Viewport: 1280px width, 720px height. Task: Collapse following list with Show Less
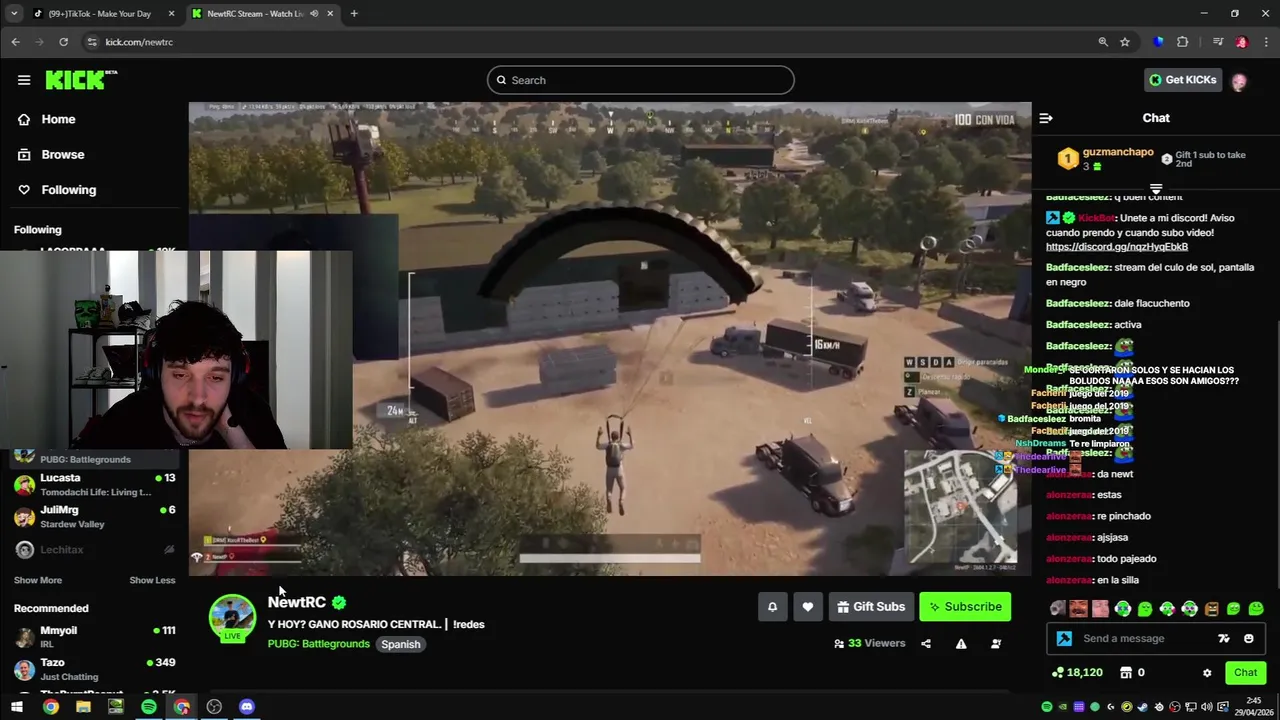coord(152,580)
